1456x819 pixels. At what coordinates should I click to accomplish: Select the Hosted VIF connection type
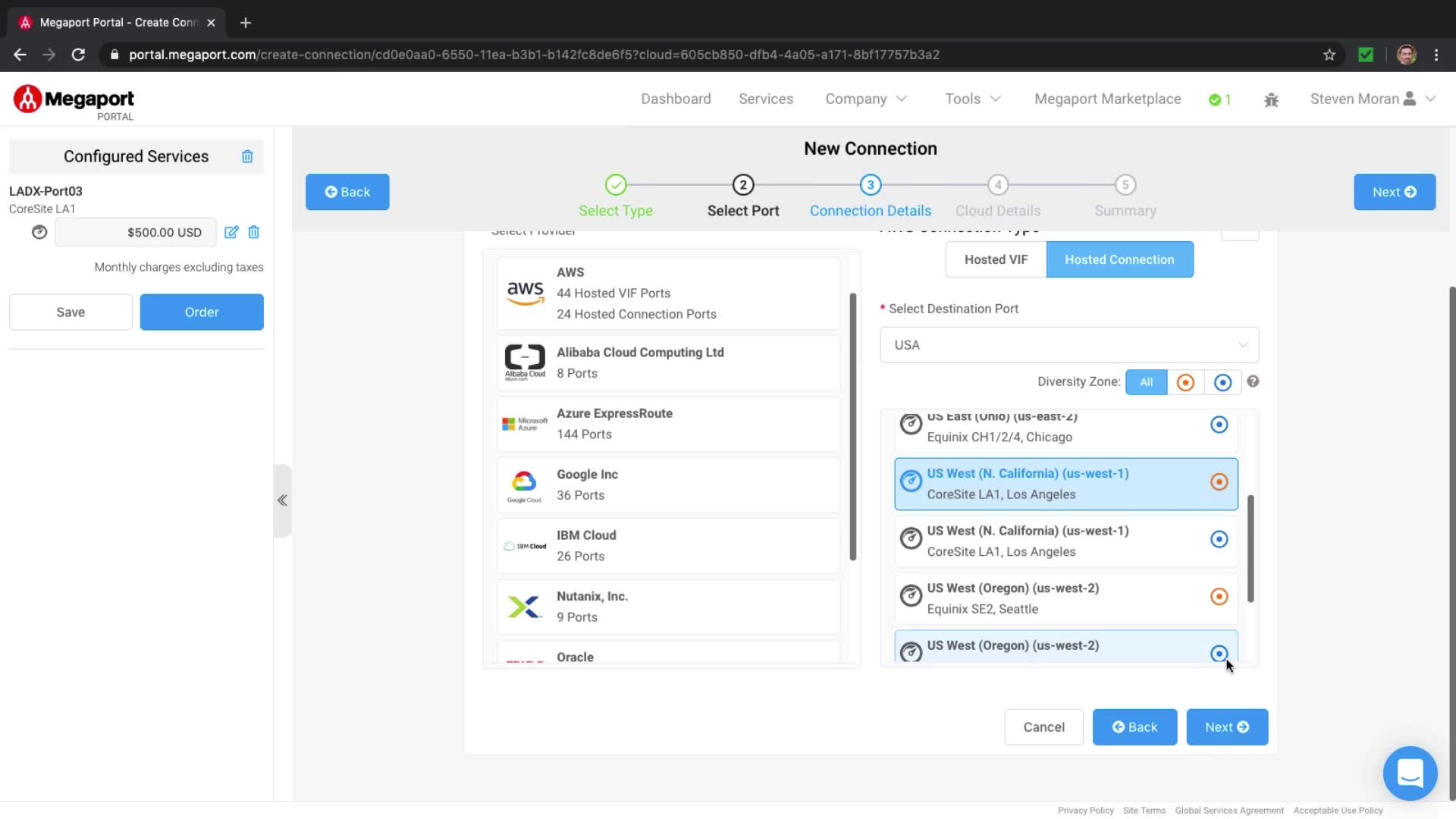pos(996,259)
